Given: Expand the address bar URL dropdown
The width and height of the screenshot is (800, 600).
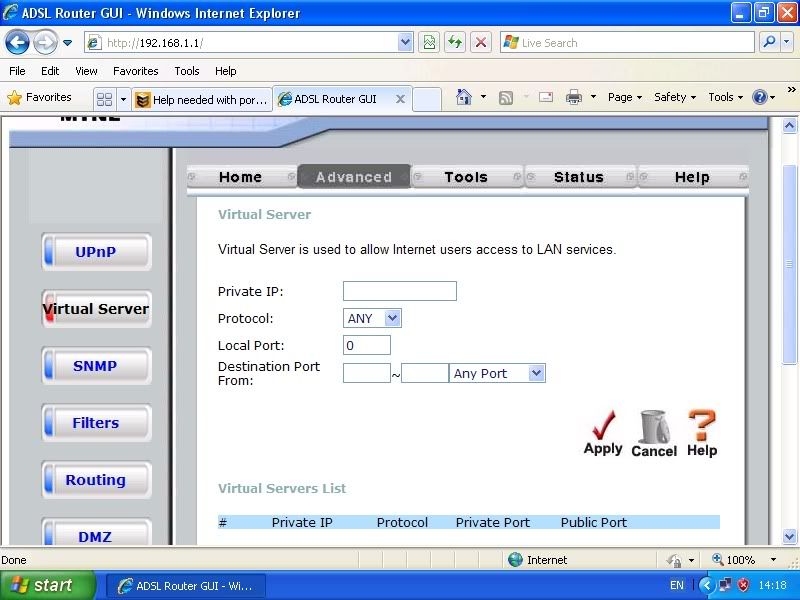Looking at the screenshot, I should [405, 43].
